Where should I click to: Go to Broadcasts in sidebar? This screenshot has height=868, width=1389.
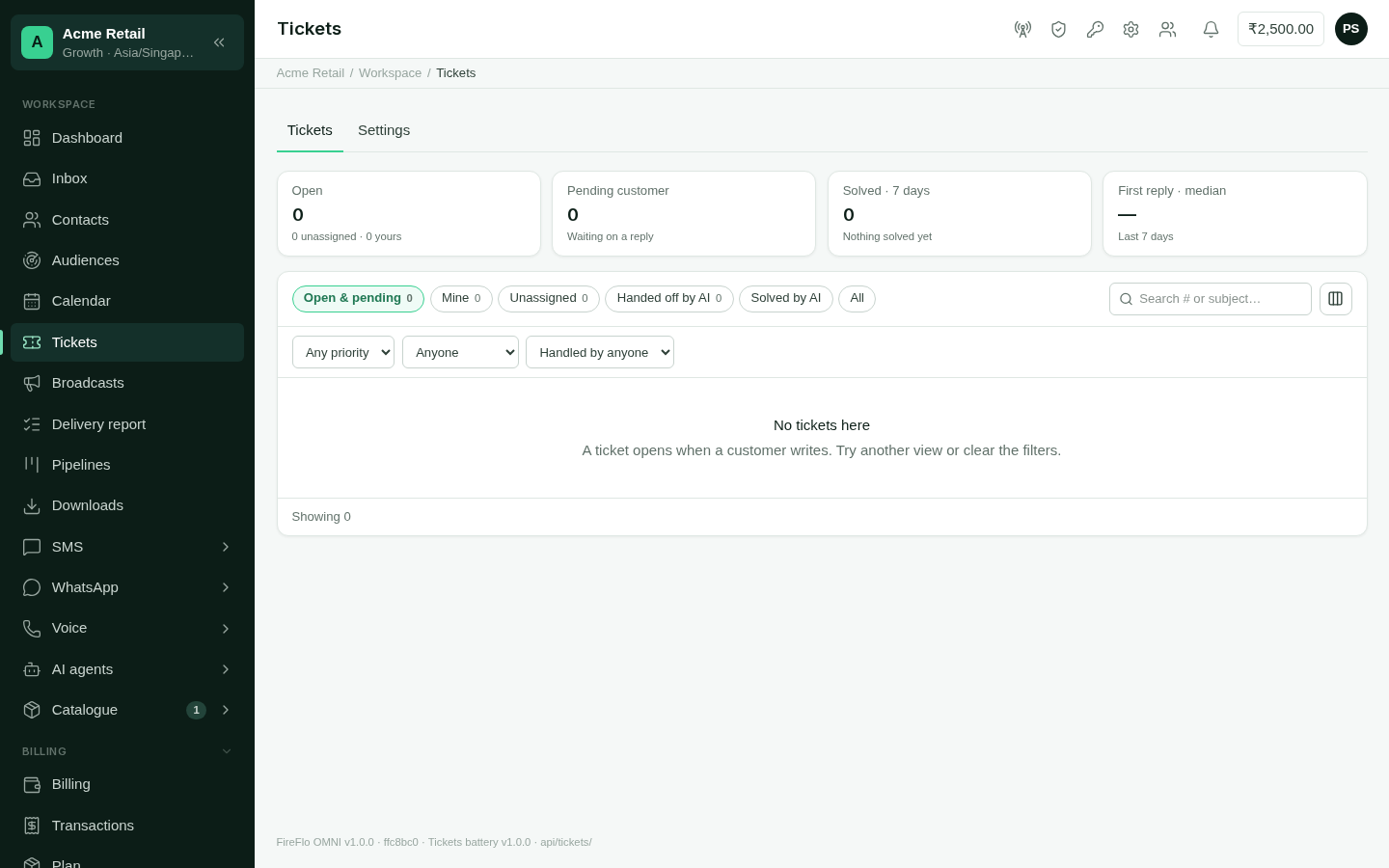point(127,383)
